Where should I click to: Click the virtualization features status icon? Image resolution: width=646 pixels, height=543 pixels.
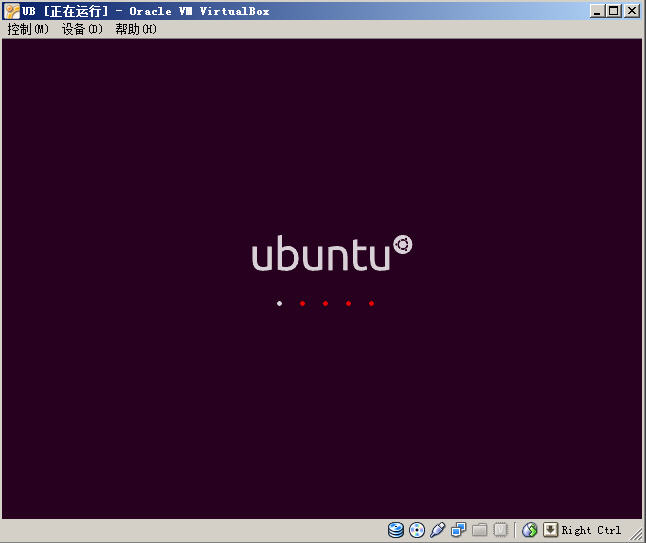[x=500, y=530]
